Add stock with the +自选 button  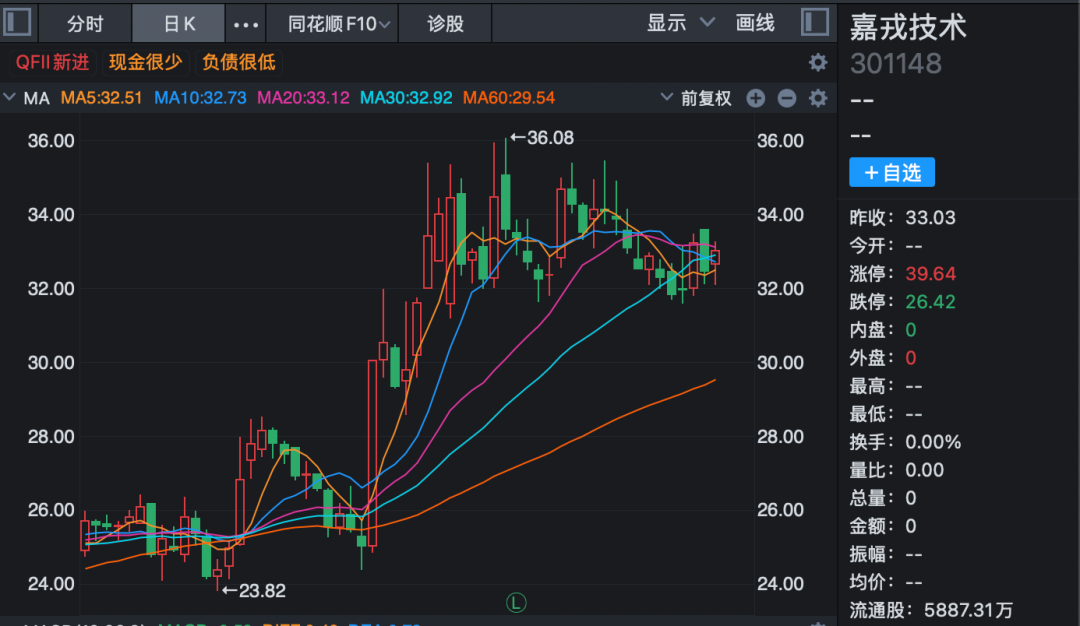[x=892, y=172]
